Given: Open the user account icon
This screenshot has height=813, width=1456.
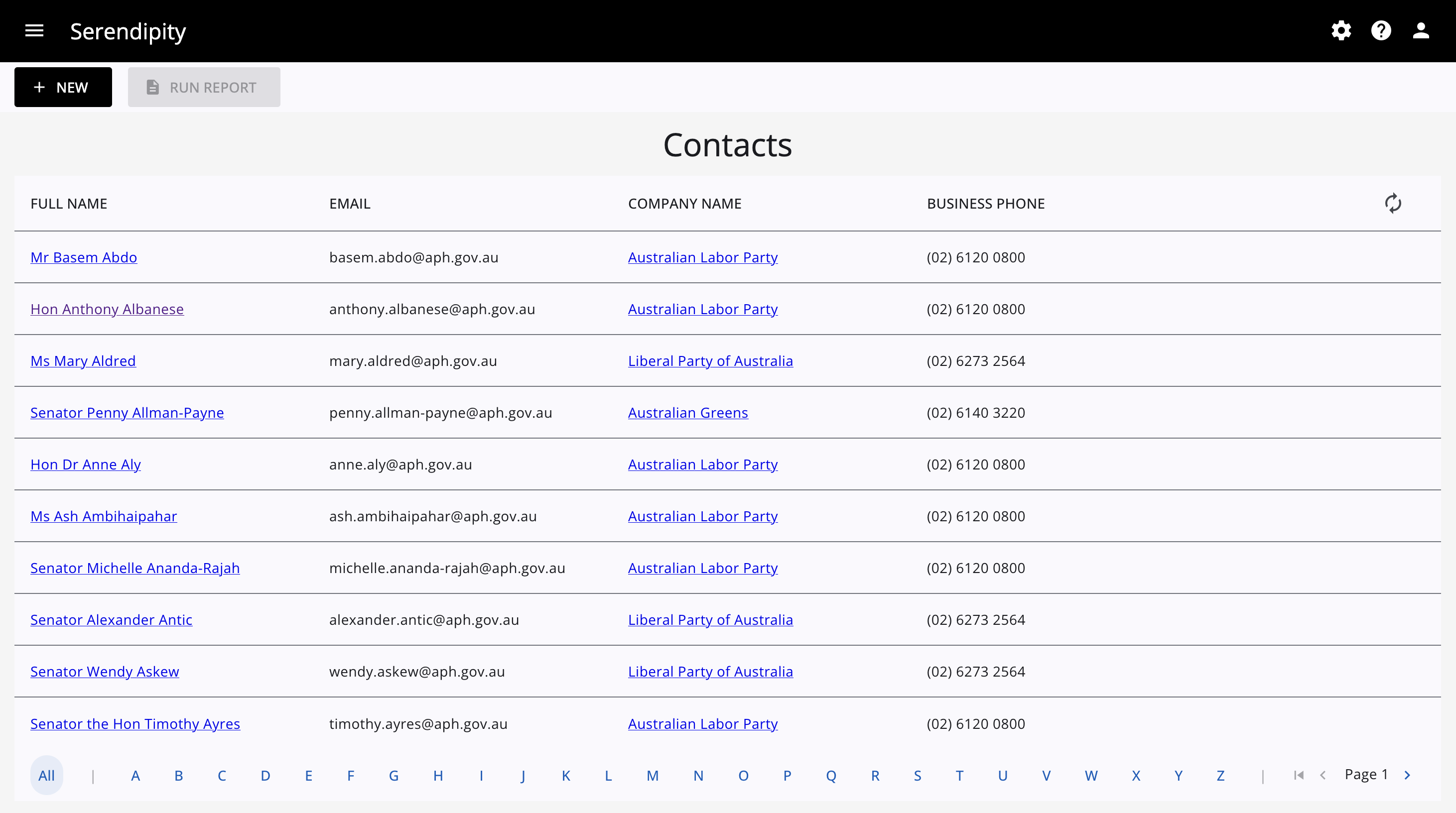Looking at the screenshot, I should (1421, 30).
